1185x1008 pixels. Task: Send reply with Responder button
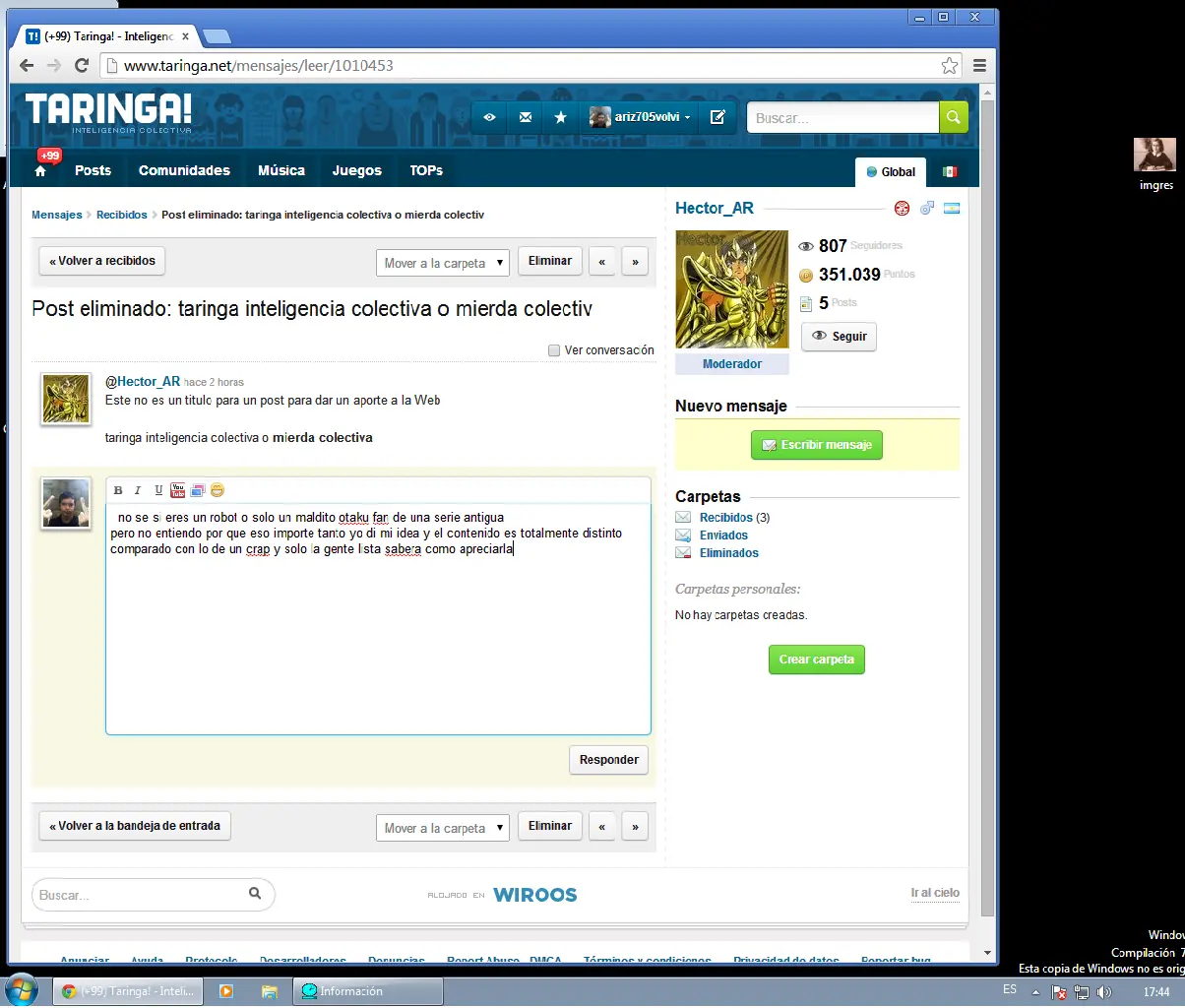pyautogui.click(x=608, y=760)
